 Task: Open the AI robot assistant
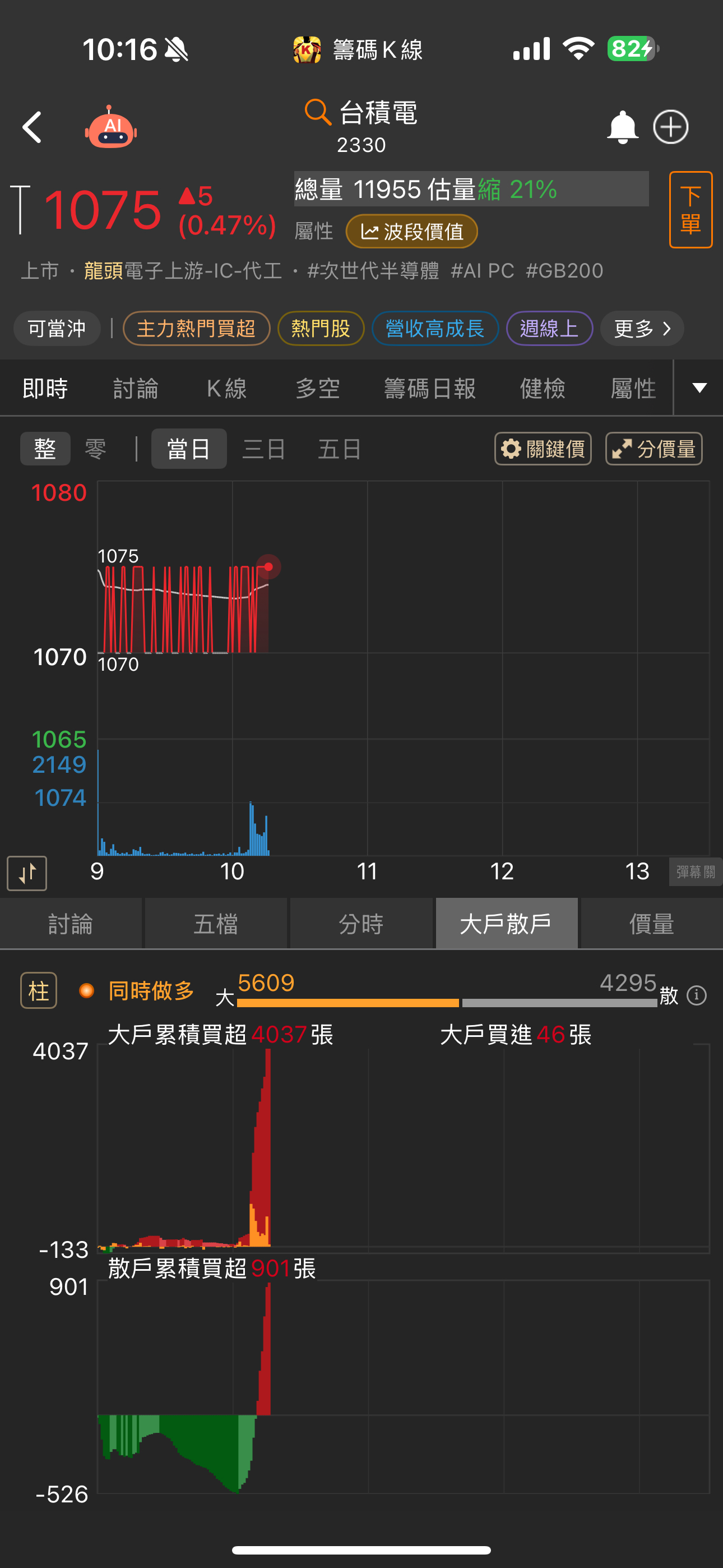tap(111, 127)
